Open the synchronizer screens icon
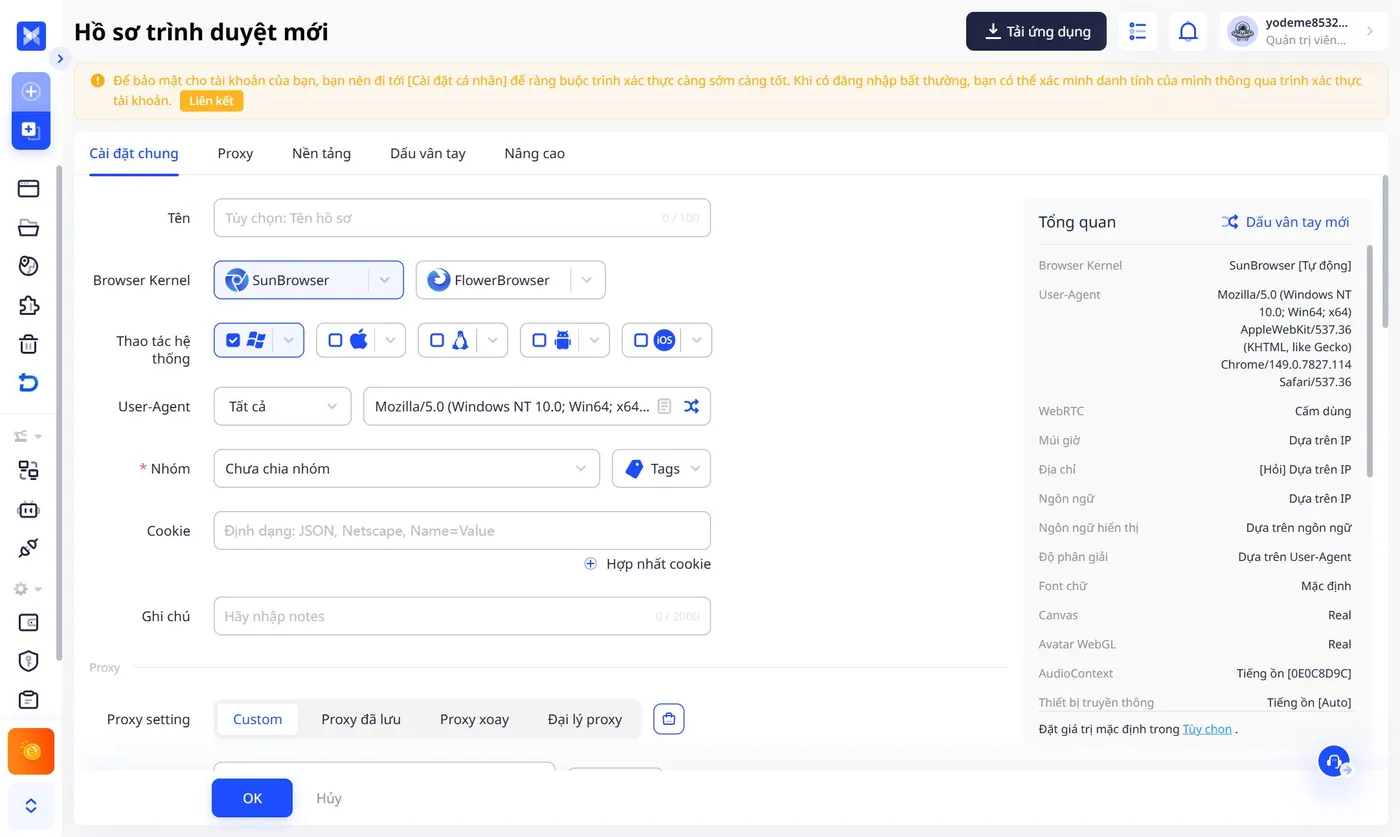This screenshot has width=1400, height=837. coord(29,470)
